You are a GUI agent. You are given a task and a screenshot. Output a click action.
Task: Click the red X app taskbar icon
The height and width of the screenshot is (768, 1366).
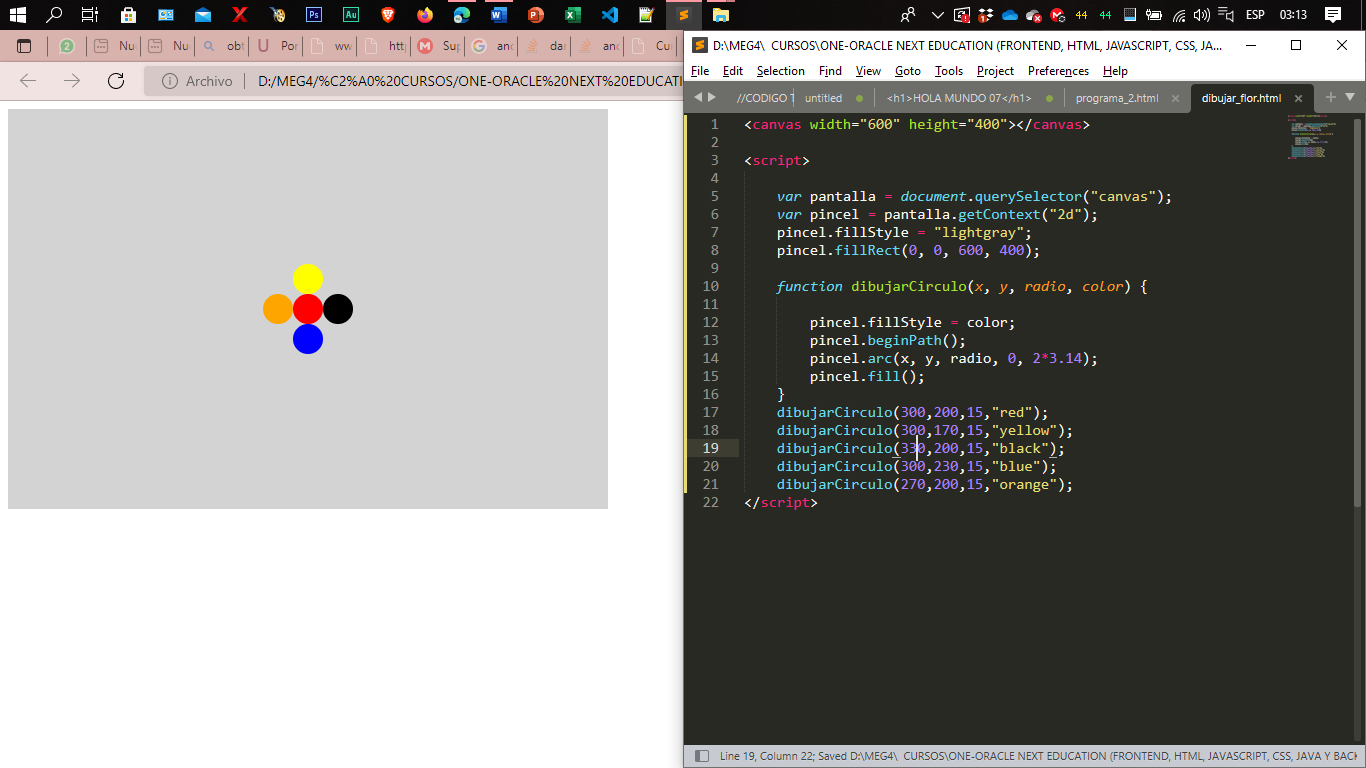(240, 15)
